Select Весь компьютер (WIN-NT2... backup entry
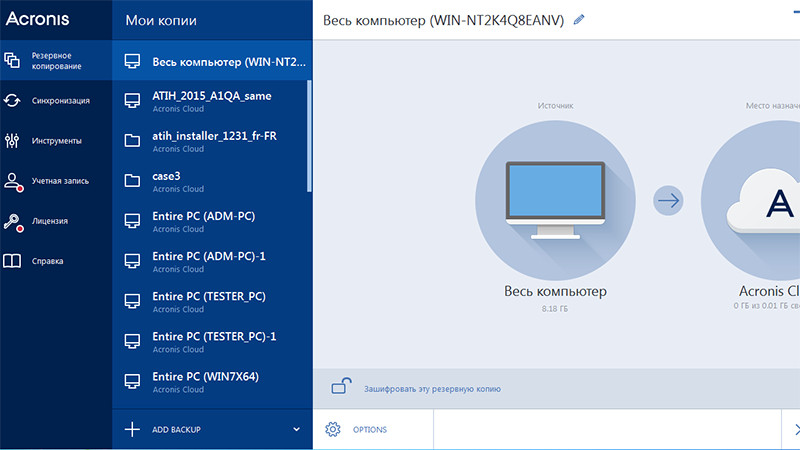The height and width of the screenshot is (450, 800). click(212, 61)
